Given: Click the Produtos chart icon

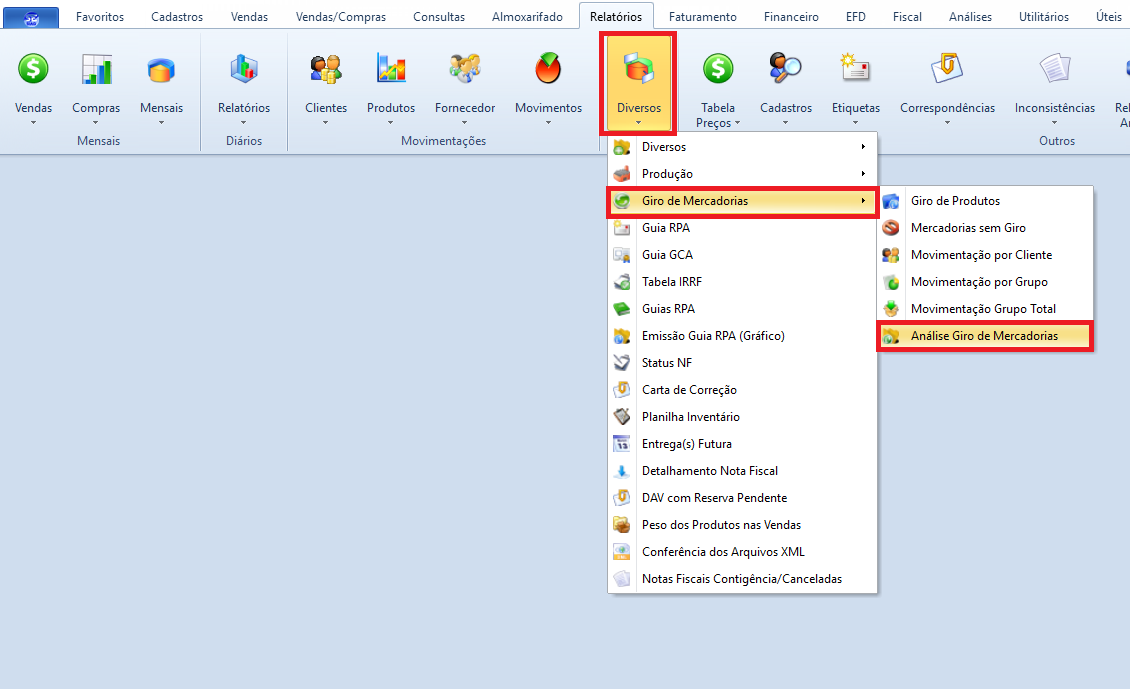Looking at the screenshot, I should (391, 69).
